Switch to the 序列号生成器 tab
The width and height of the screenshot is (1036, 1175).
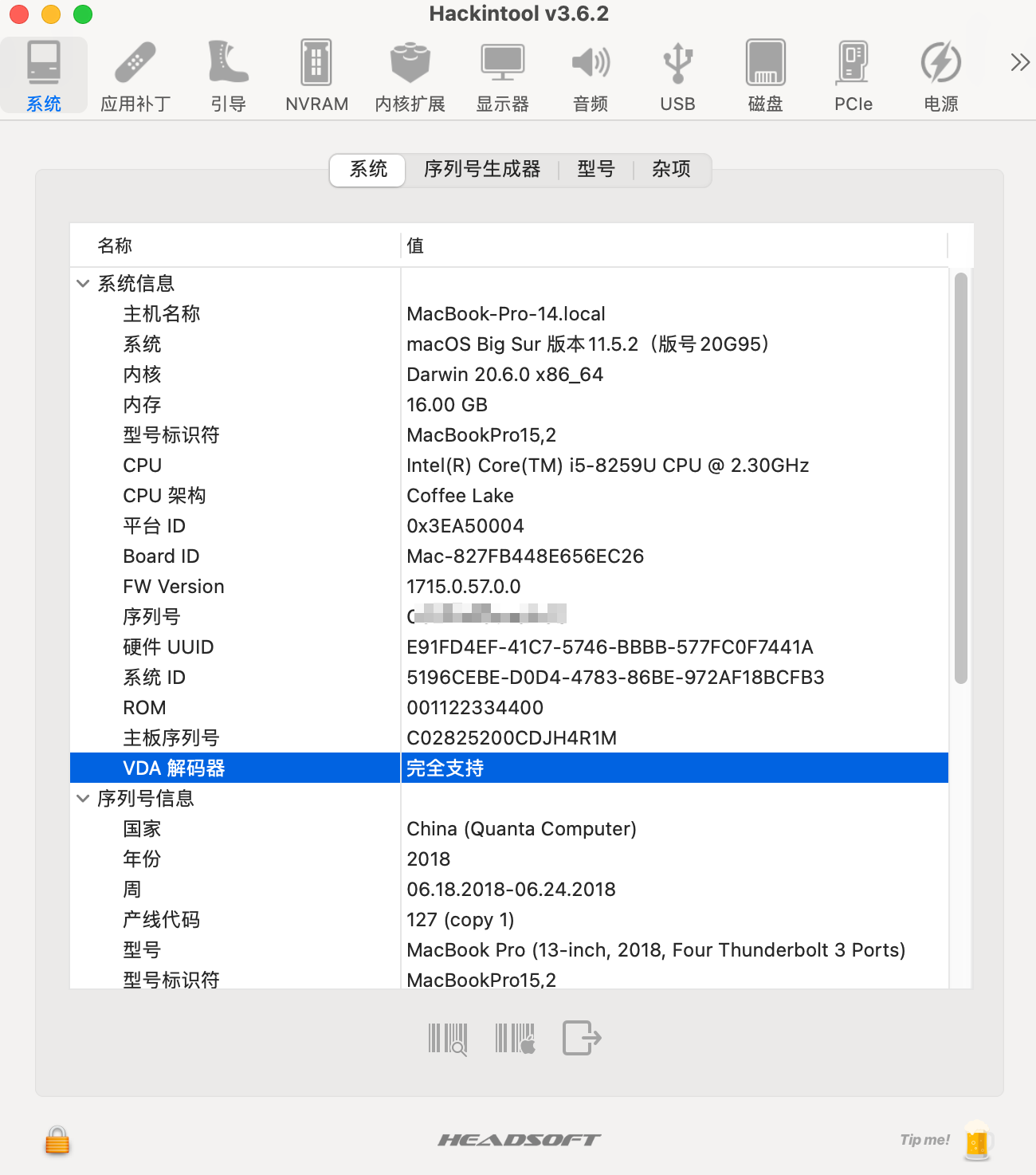(x=482, y=169)
